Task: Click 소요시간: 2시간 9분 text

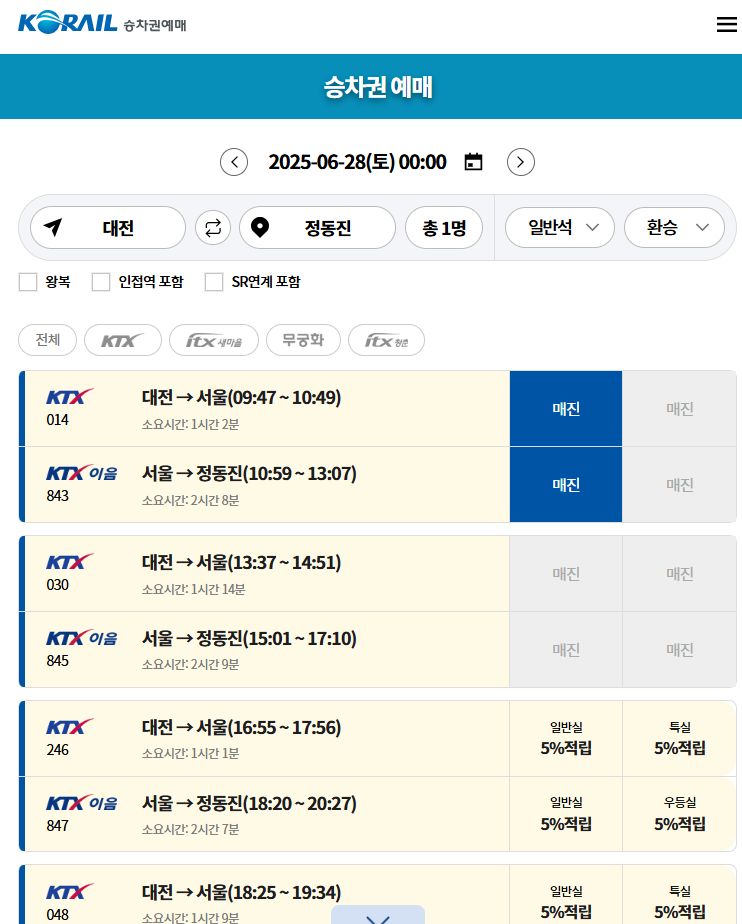Action: pyautogui.click(x=190, y=664)
